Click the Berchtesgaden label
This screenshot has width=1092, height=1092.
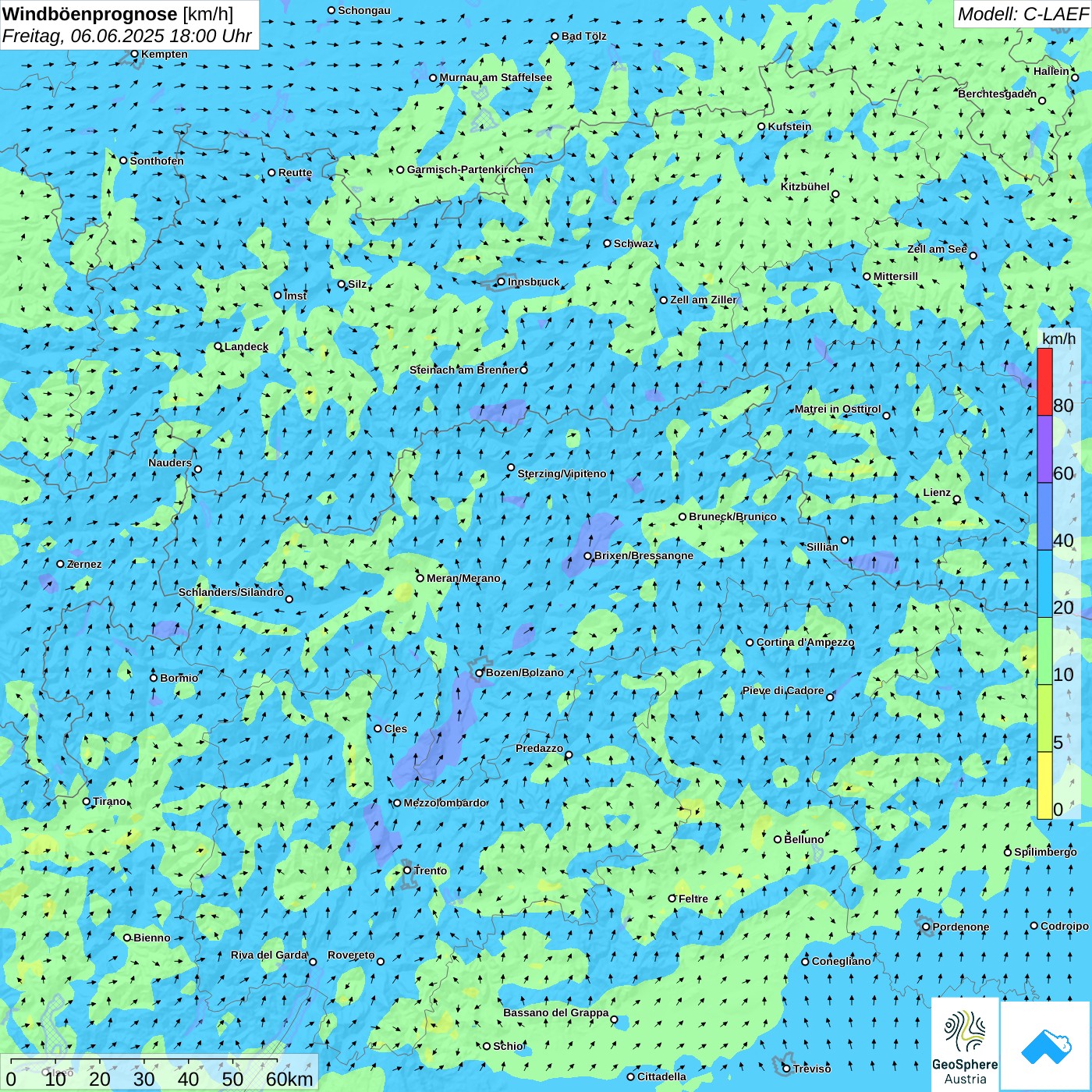(x=998, y=94)
